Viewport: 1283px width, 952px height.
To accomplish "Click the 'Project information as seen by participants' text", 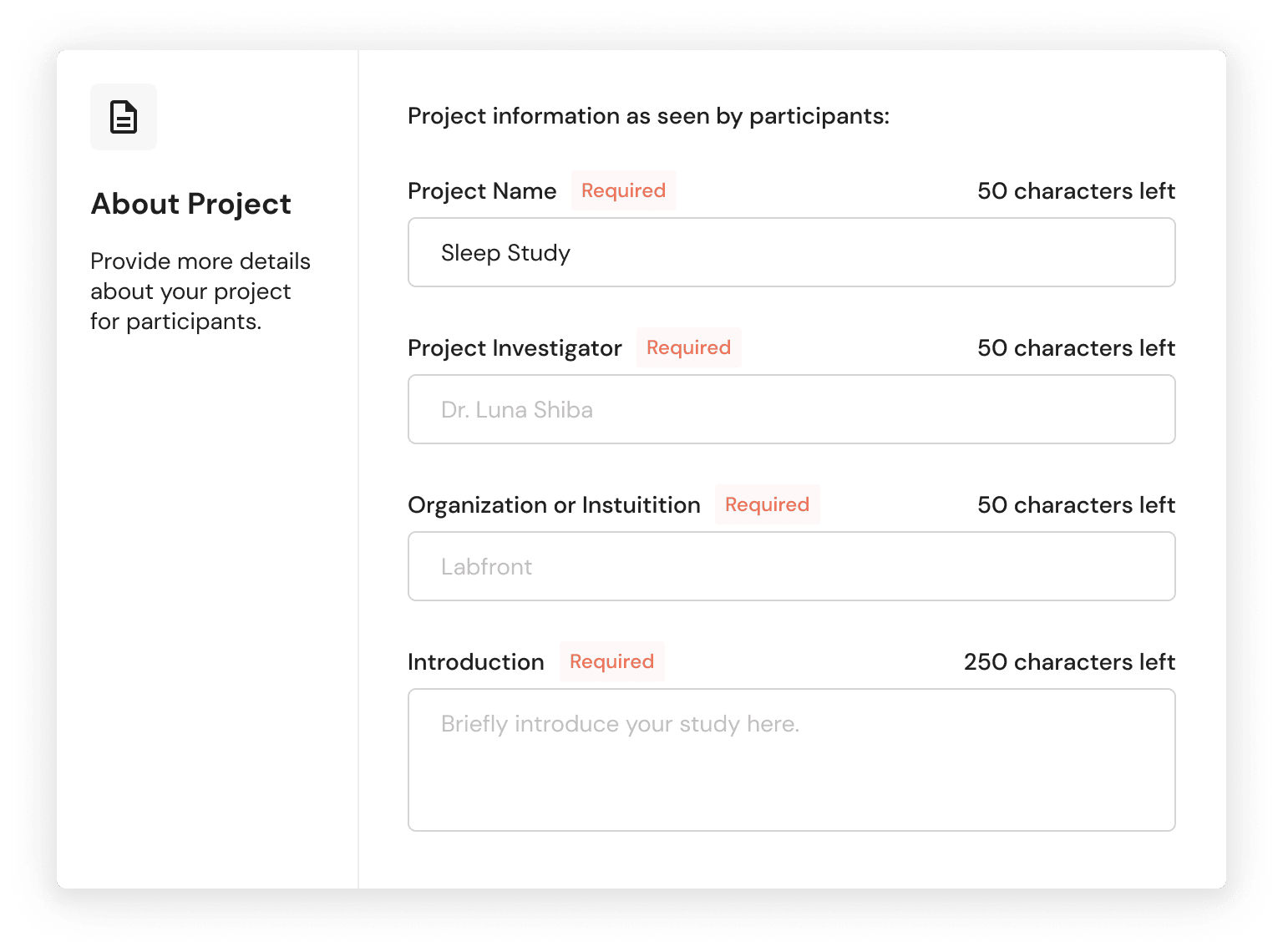I will (648, 116).
